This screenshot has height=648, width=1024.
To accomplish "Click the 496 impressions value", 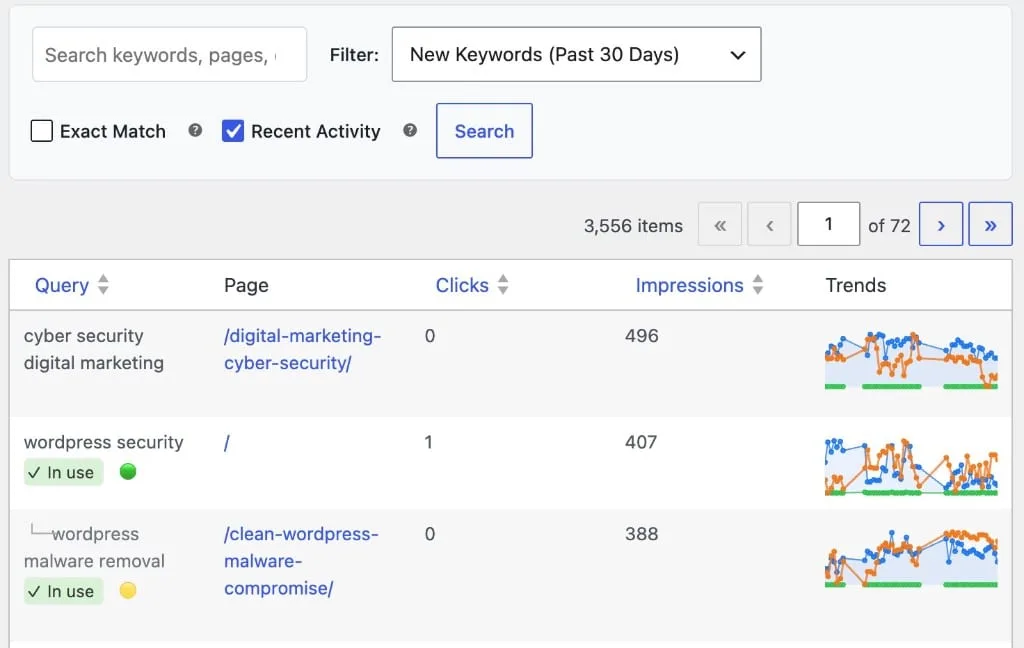I will [641, 336].
